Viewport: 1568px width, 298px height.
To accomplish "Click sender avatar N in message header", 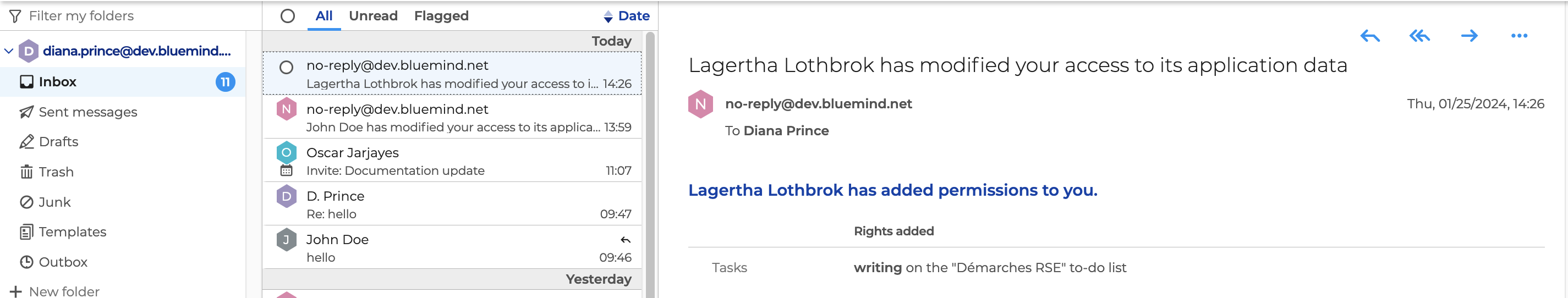I will click(700, 104).
